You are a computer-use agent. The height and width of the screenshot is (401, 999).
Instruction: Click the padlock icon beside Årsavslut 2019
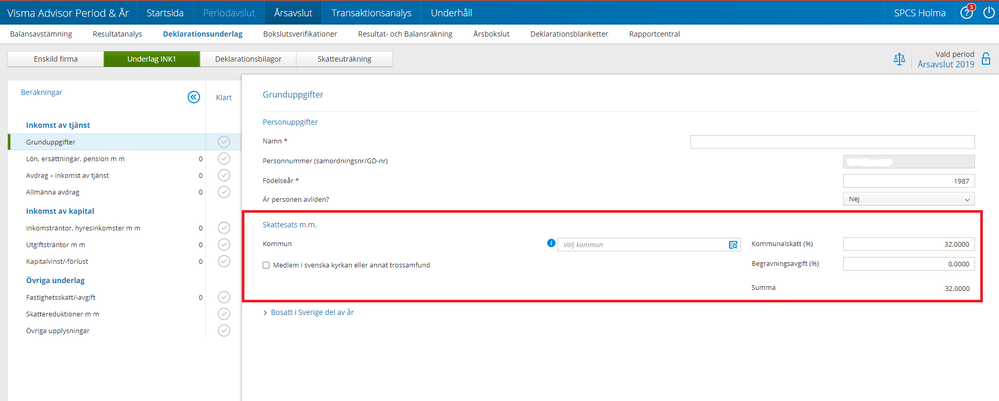pyautogui.click(x=986, y=59)
